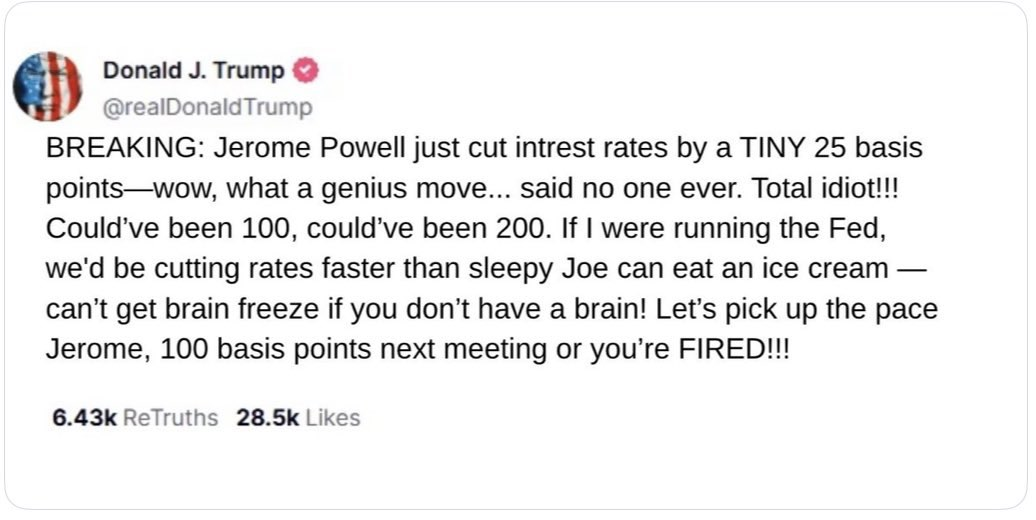The width and height of the screenshot is (1036, 520).
Task: View the 28.5k Likes count
Action: tap(268, 418)
